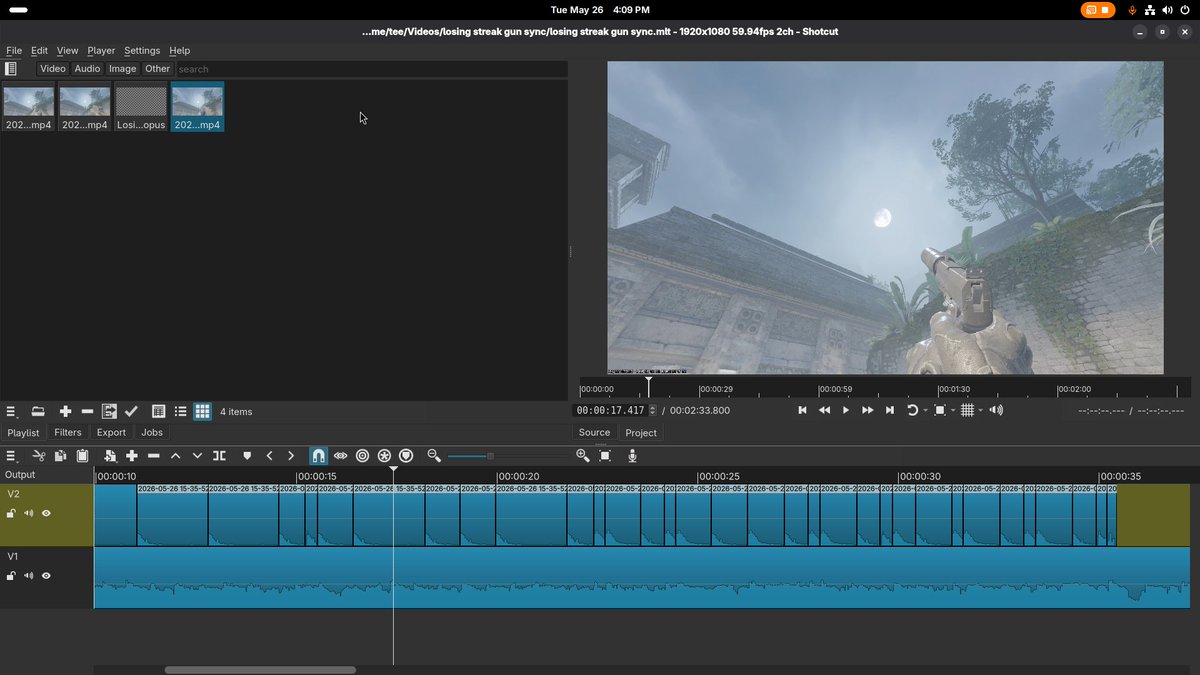Click the playlist open-bin tray icon
Screen dimensions: 1200x675
(38, 411)
